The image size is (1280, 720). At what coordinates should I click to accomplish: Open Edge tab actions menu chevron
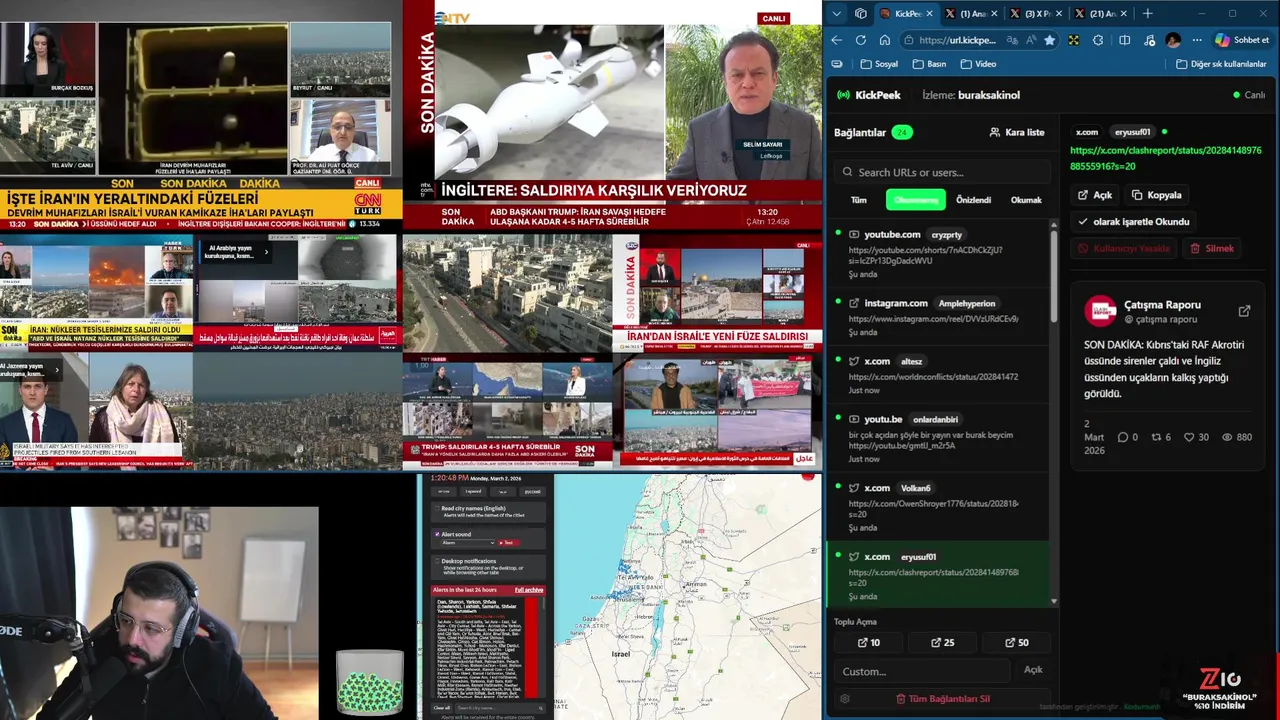837,14
